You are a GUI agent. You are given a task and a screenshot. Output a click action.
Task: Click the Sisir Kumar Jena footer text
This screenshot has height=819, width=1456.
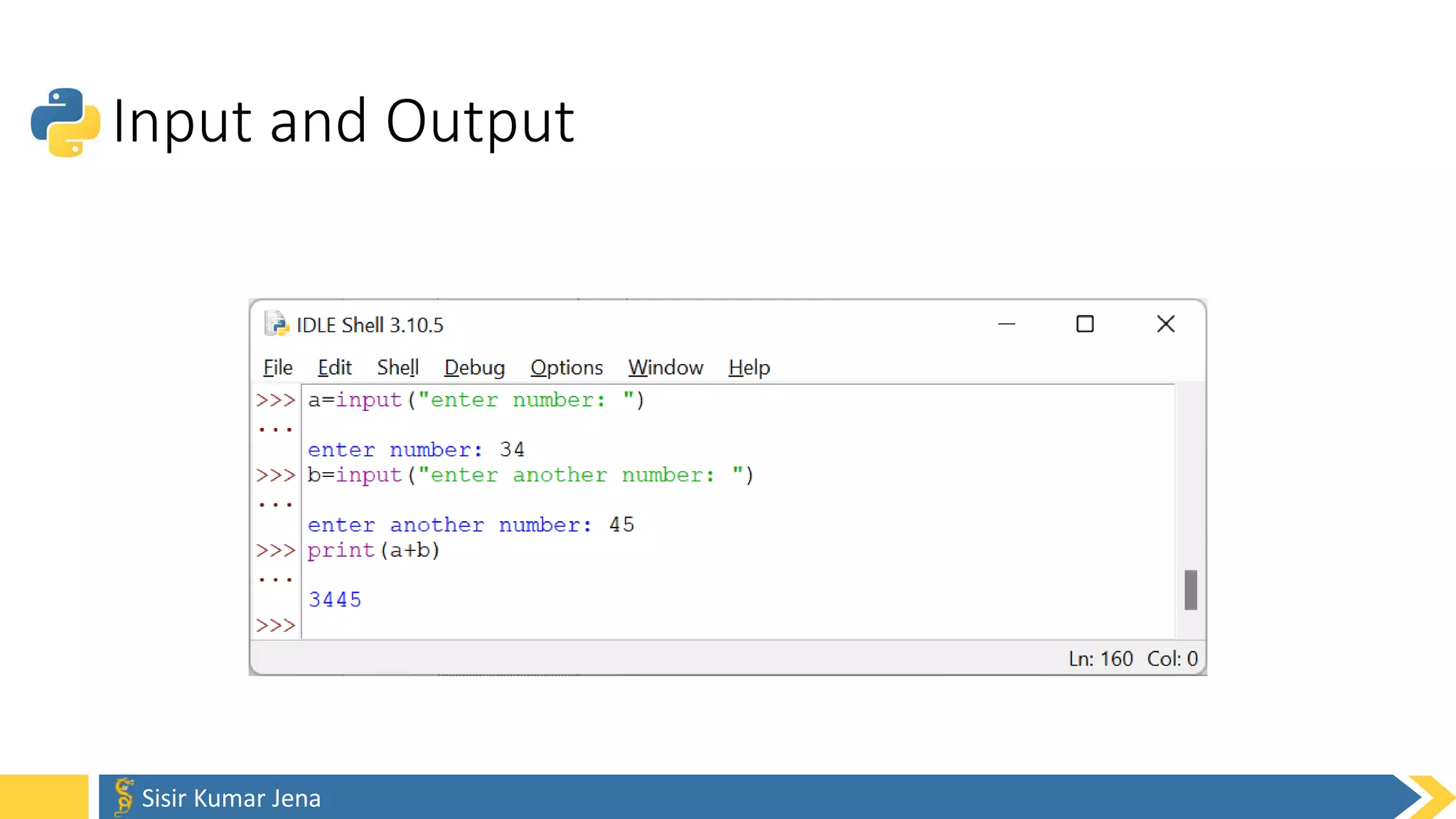(x=231, y=798)
